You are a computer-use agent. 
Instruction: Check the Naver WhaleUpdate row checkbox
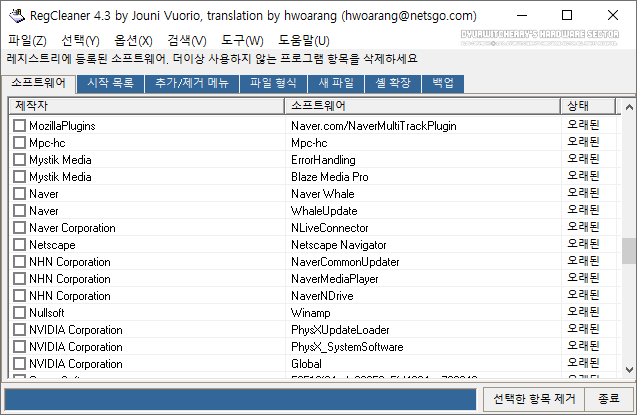[20, 211]
